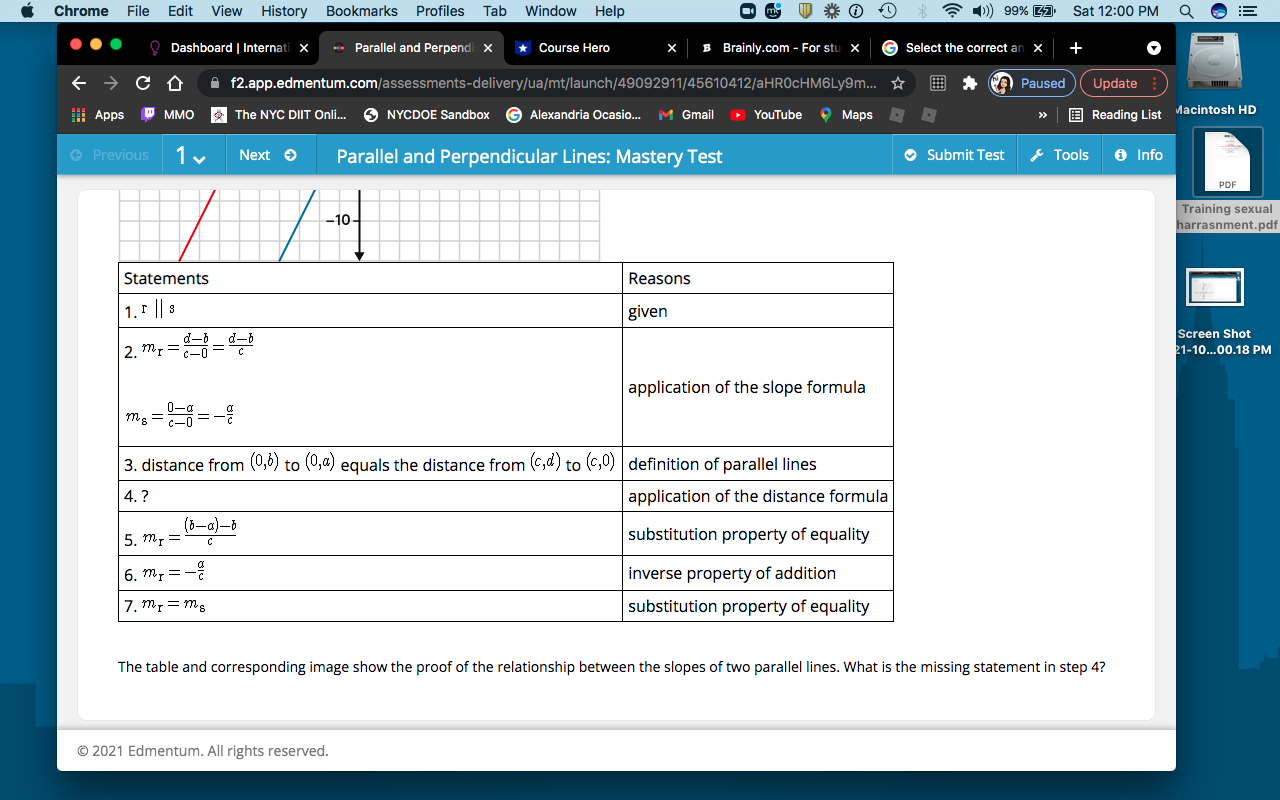Open the History menu

(284, 11)
